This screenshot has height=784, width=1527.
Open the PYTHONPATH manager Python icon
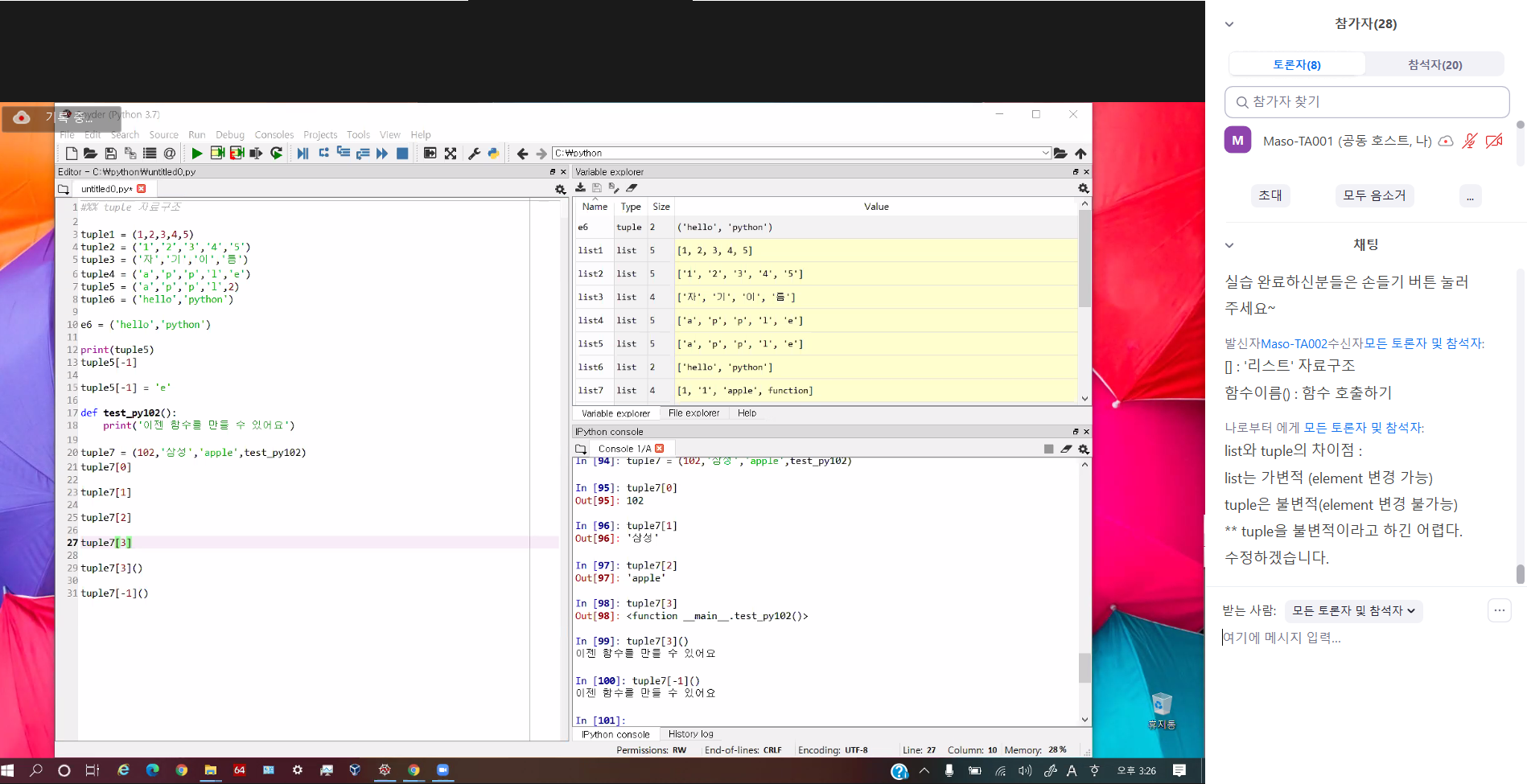pos(493,154)
